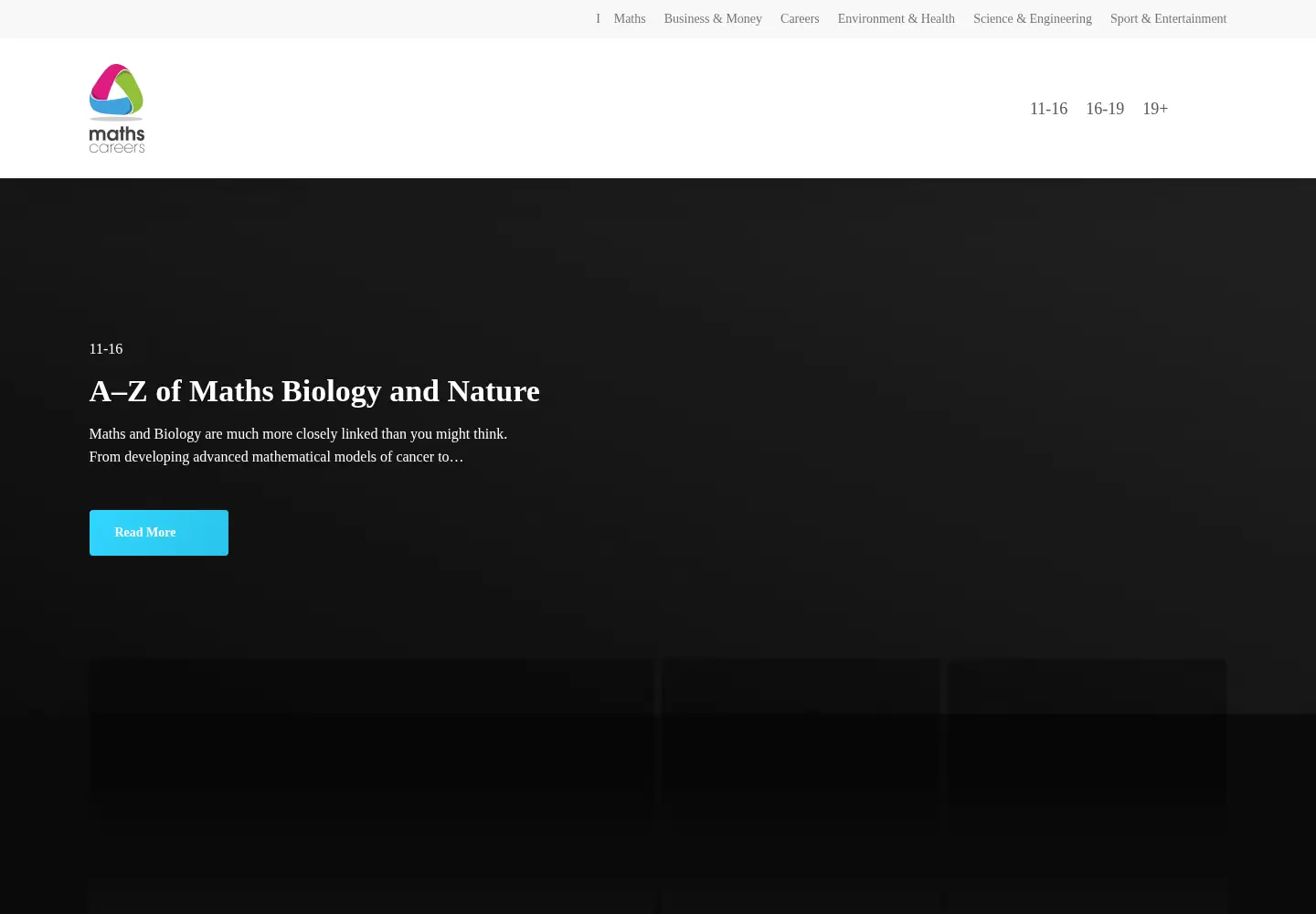Image resolution: width=1316 pixels, height=914 pixels.
Task: Click the Read More button
Action: point(159,533)
